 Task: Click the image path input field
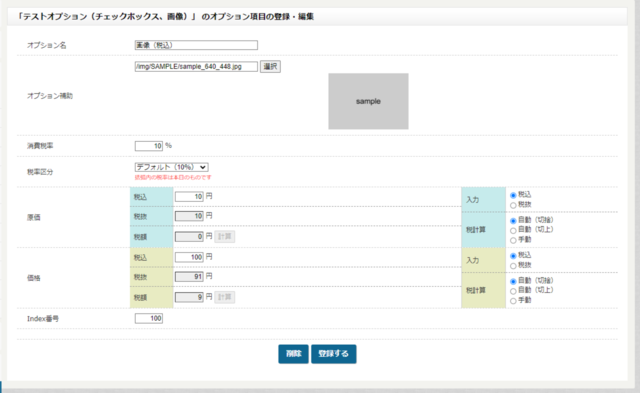(196, 67)
